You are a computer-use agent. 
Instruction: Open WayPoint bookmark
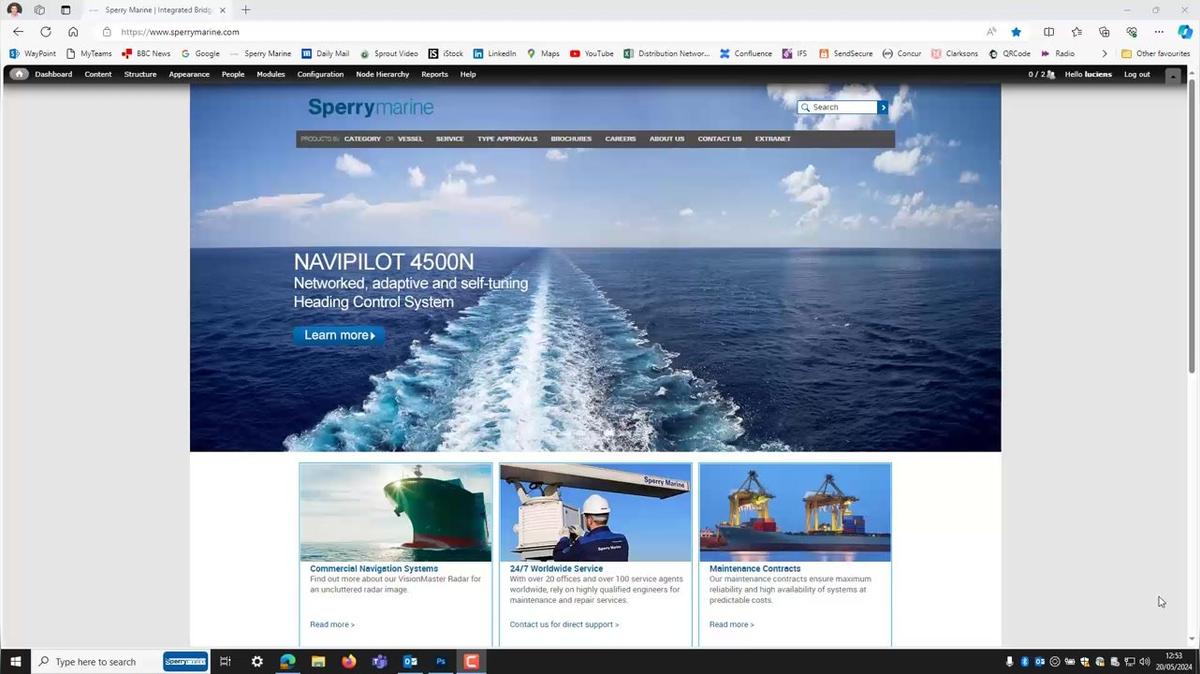point(32,54)
